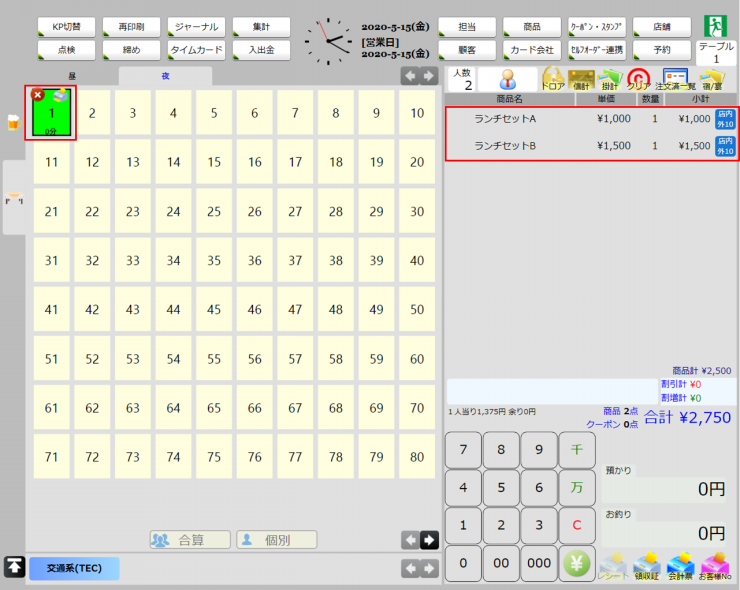This screenshot has width=740, height=590.
Task: Switch to the 昼 (lunch) tab
Action: (x=72, y=76)
